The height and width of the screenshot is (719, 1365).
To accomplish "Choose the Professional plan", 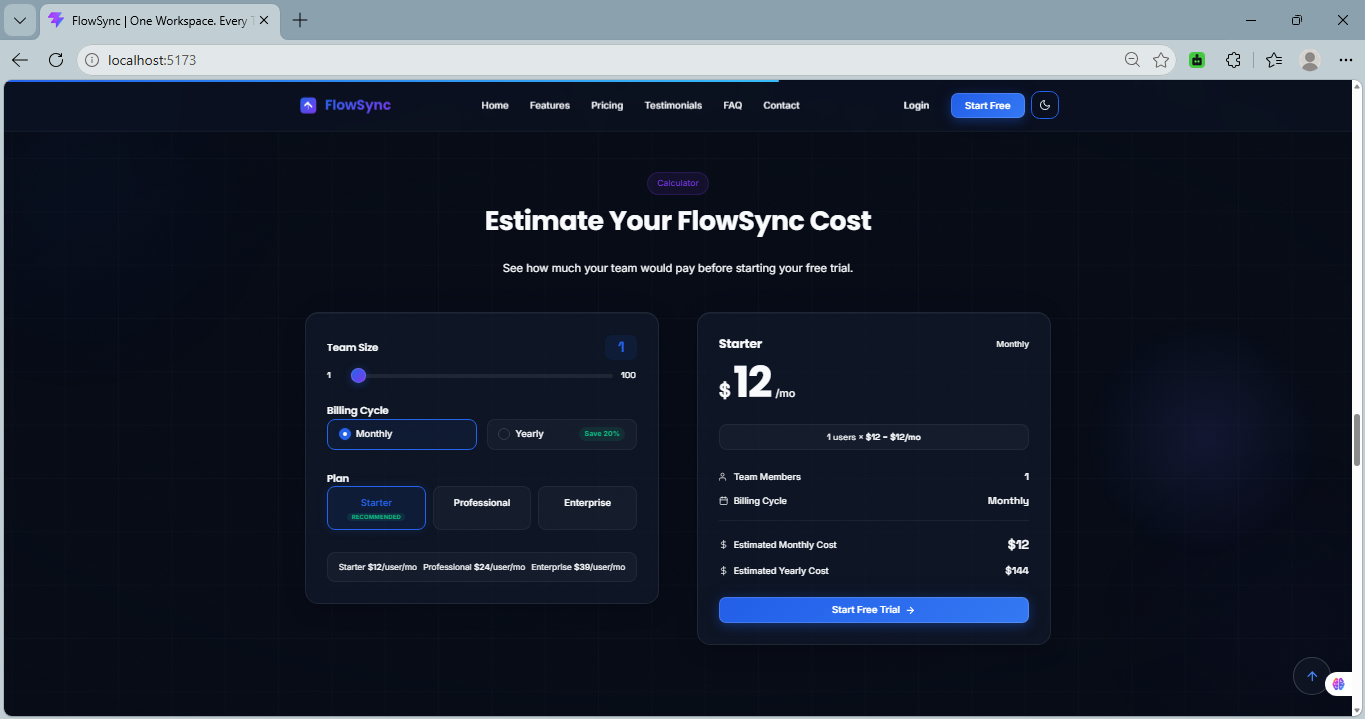I will 481,508.
